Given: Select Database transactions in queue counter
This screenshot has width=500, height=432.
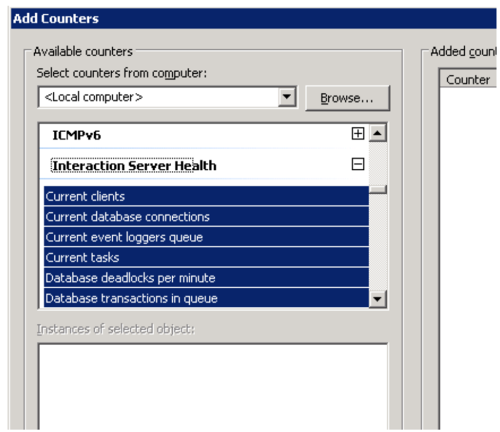Looking at the screenshot, I should coord(206,298).
